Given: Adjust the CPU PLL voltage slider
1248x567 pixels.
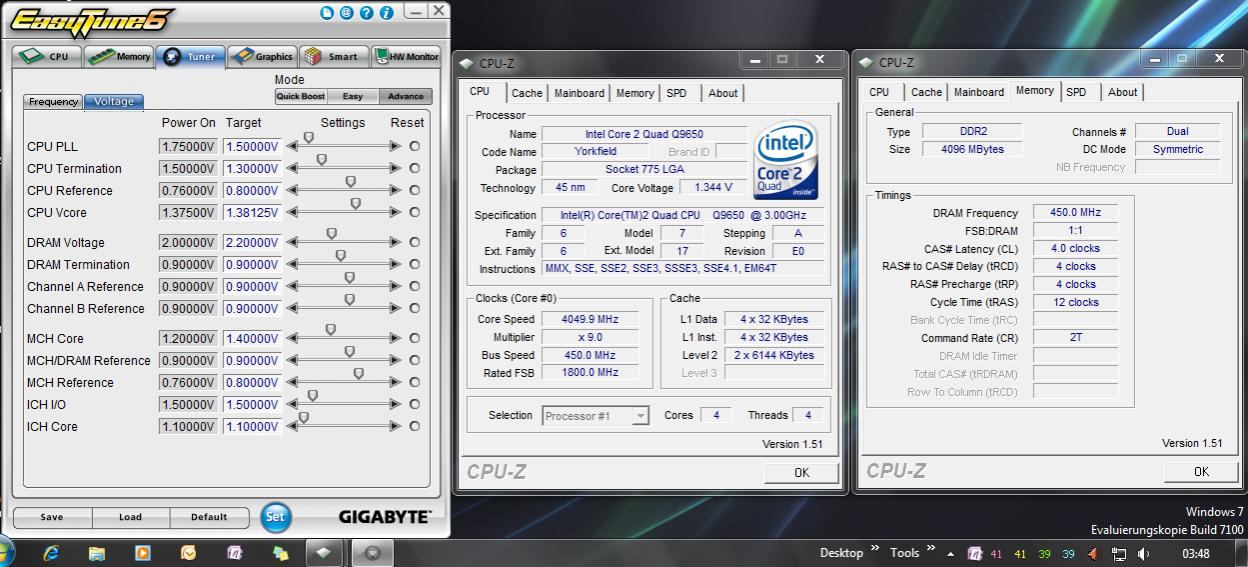Looking at the screenshot, I should pos(308,140).
